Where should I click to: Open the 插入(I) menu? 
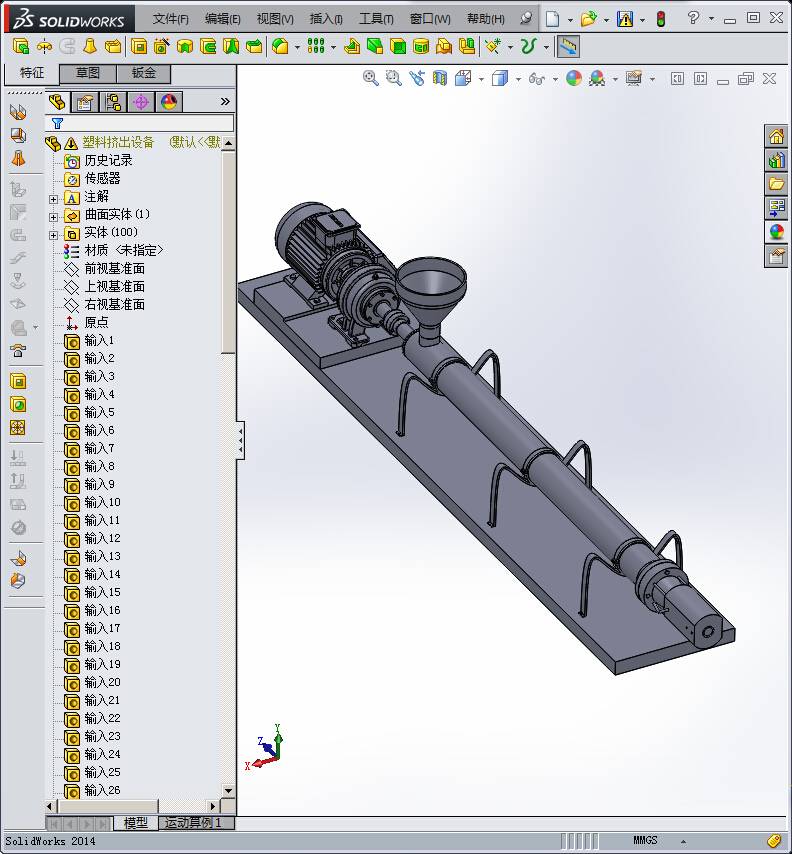click(x=326, y=19)
